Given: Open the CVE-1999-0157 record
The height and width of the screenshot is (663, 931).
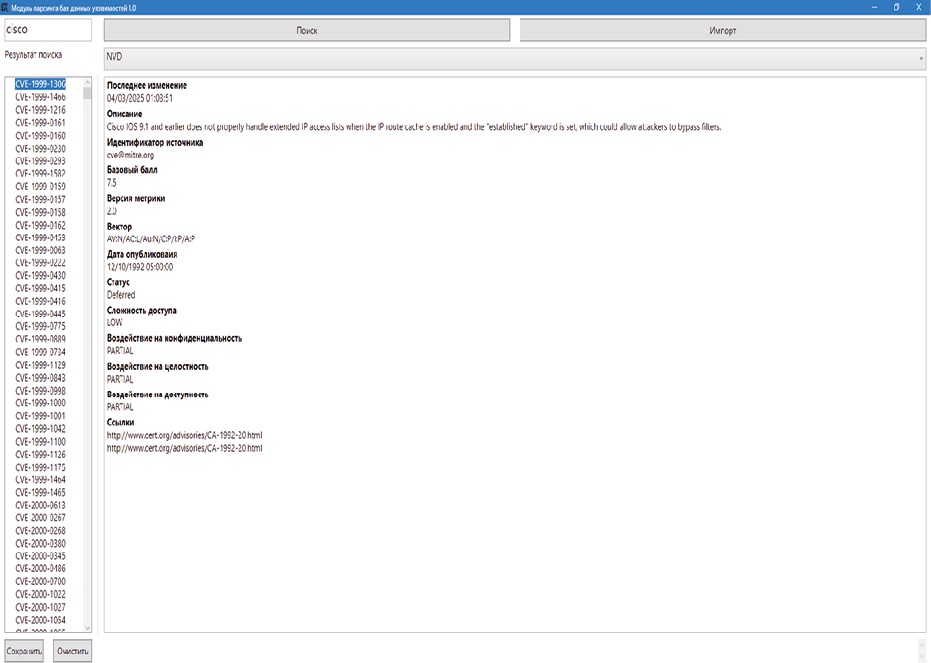Looking at the screenshot, I should [x=40, y=199].
